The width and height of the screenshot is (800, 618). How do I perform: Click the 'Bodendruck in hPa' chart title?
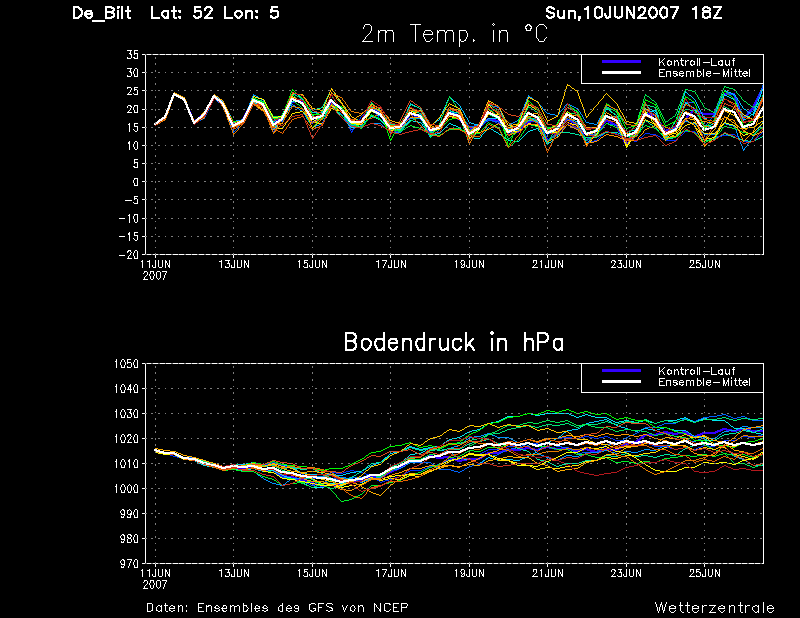pyautogui.click(x=453, y=342)
